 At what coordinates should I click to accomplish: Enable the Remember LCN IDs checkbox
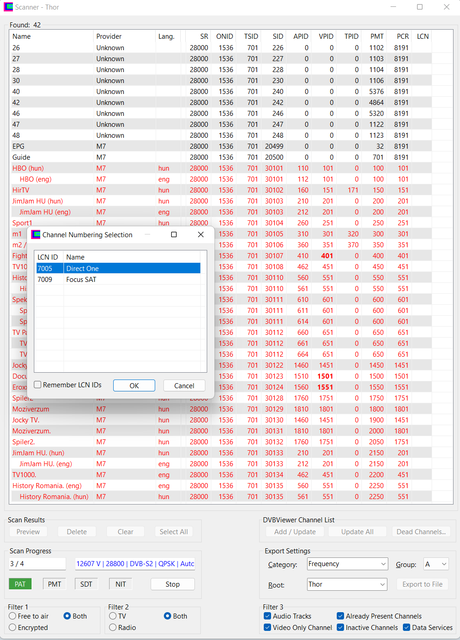(38, 385)
